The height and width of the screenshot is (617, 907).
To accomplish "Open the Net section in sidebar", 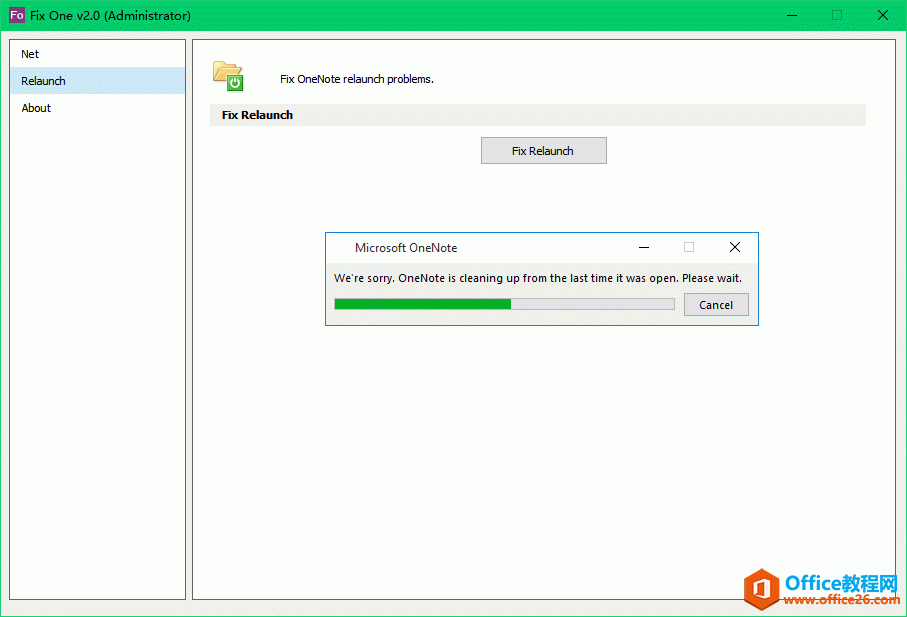I will pyautogui.click(x=97, y=54).
